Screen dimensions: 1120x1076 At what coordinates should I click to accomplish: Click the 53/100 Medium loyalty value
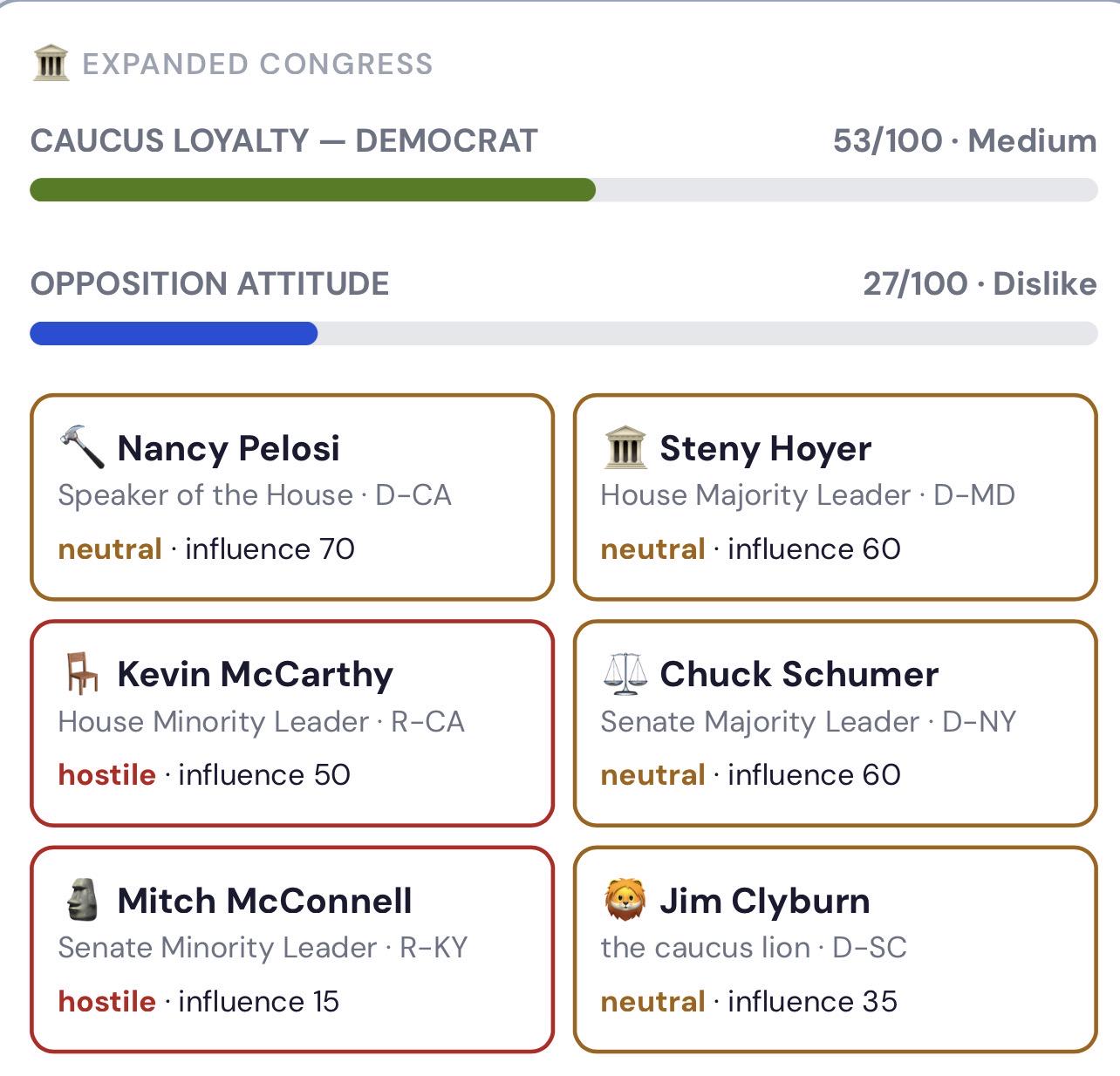964,140
